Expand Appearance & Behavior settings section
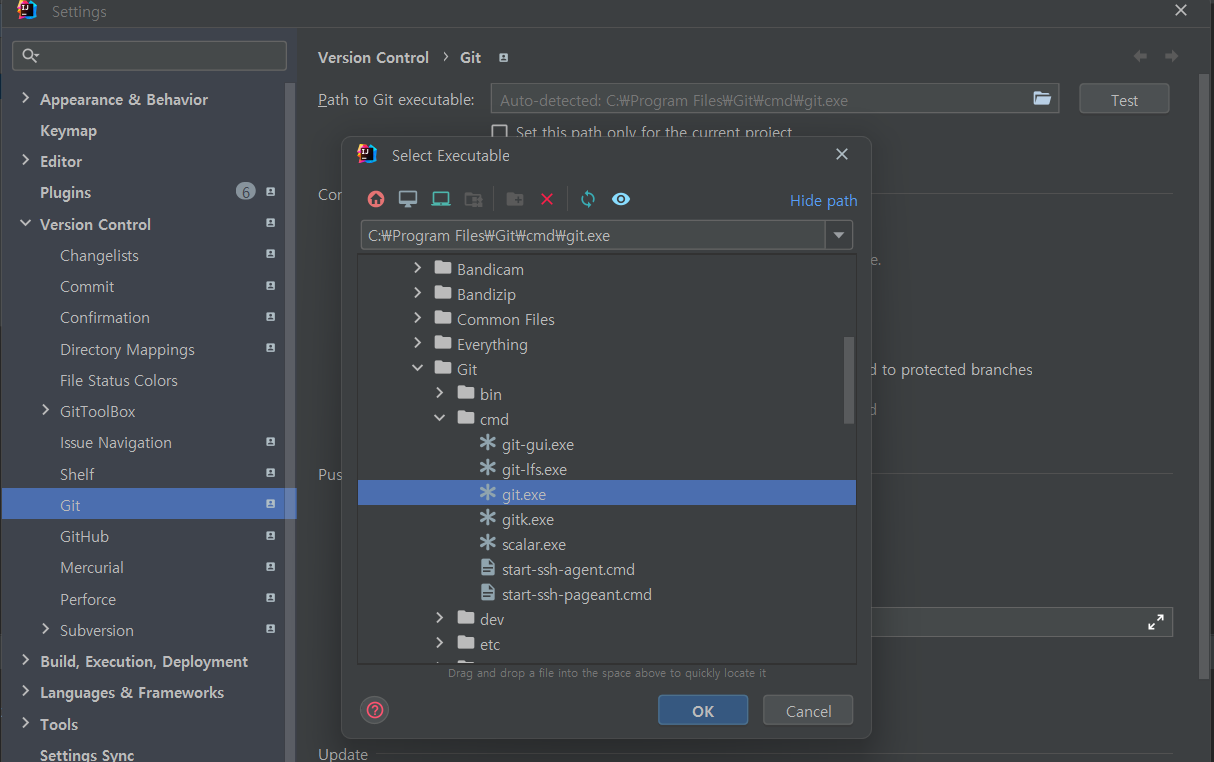Image resolution: width=1214 pixels, height=762 pixels. click(26, 99)
